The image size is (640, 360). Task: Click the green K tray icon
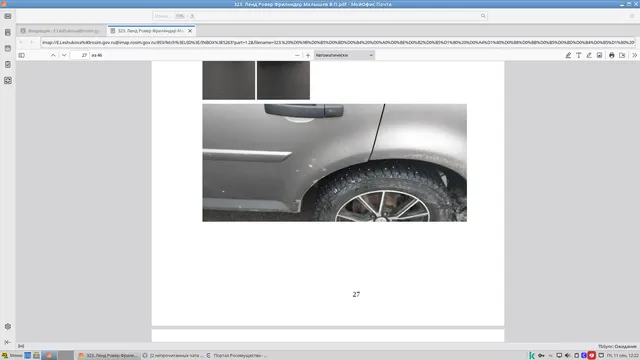click(x=532, y=356)
